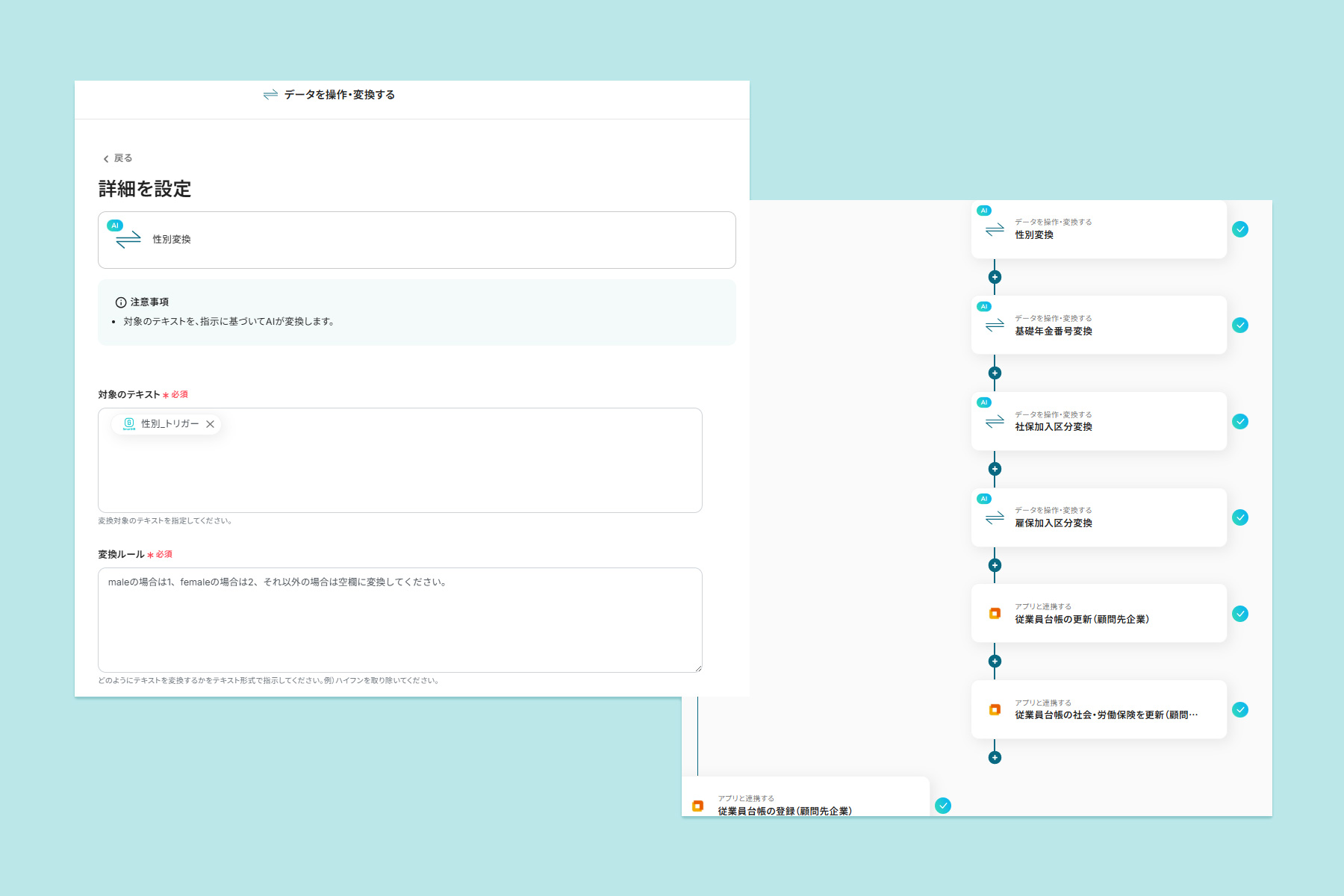Select the 雇保加入区分変換 step icon
Image resolution: width=1344 pixels, height=896 pixels.
click(995, 518)
